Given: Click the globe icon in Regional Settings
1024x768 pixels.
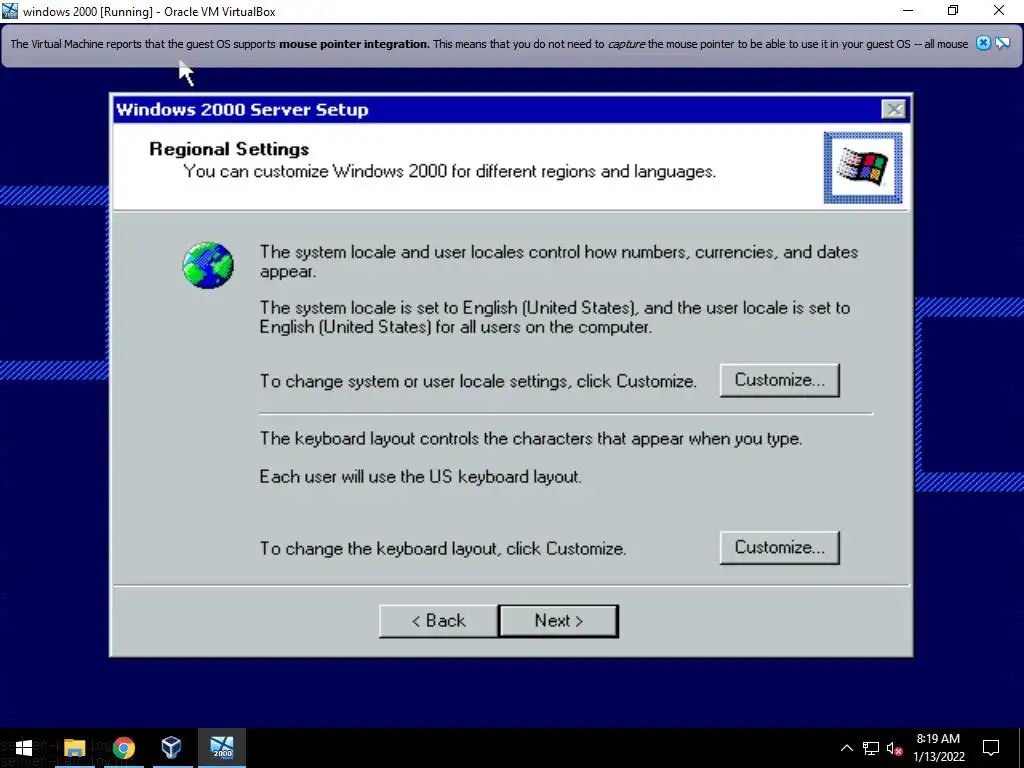Looking at the screenshot, I should click(208, 265).
